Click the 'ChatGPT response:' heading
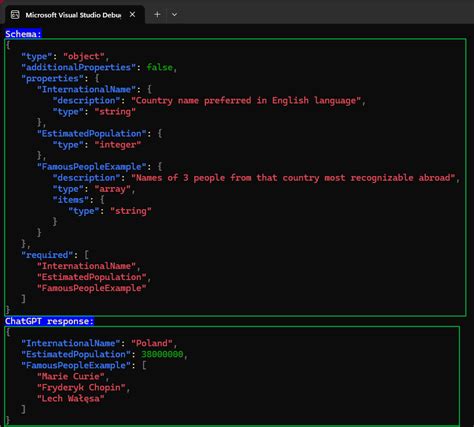 click(x=49, y=321)
